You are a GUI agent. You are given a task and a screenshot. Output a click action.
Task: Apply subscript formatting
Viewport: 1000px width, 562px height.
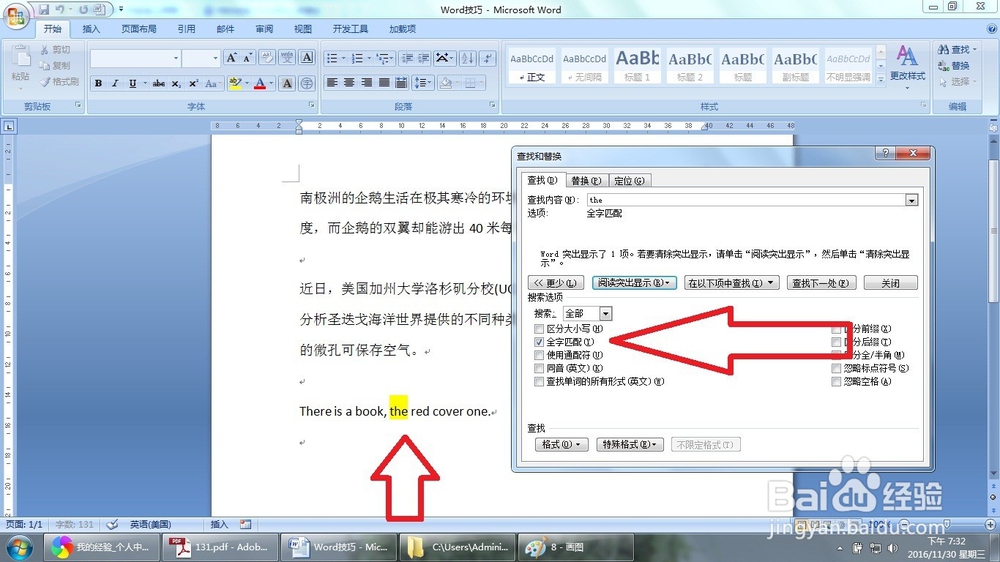point(176,84)
